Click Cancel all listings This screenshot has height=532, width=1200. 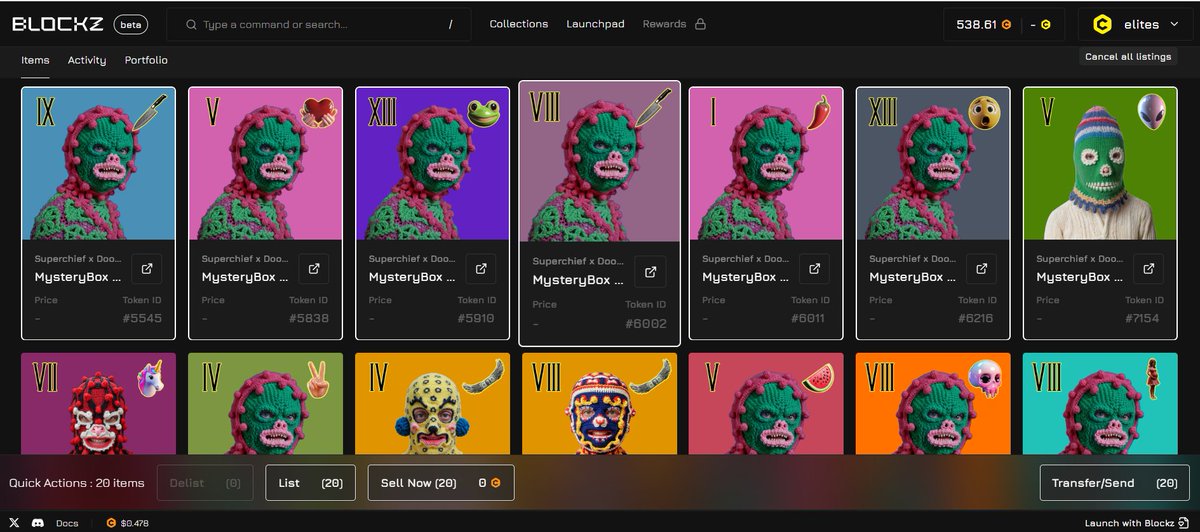click(x=1128, y=57)
